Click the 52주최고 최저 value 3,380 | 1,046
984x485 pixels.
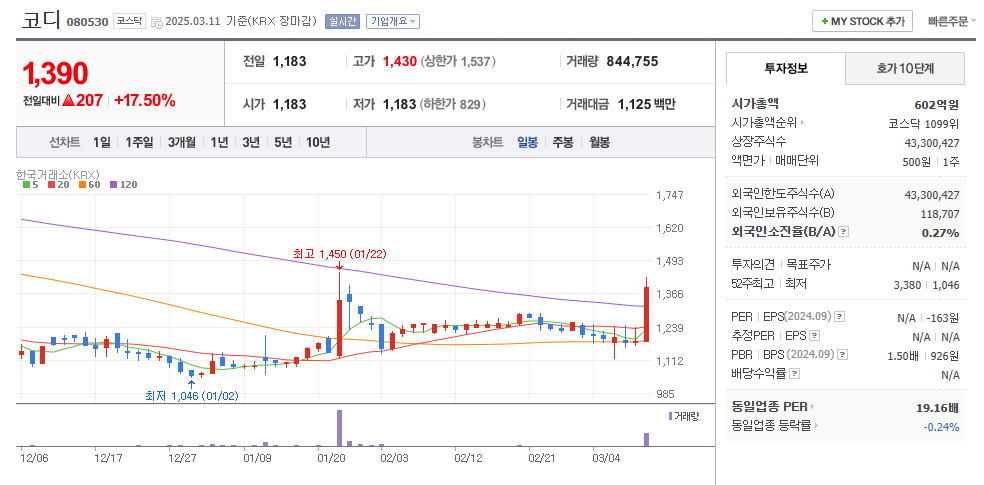(926, 285)
